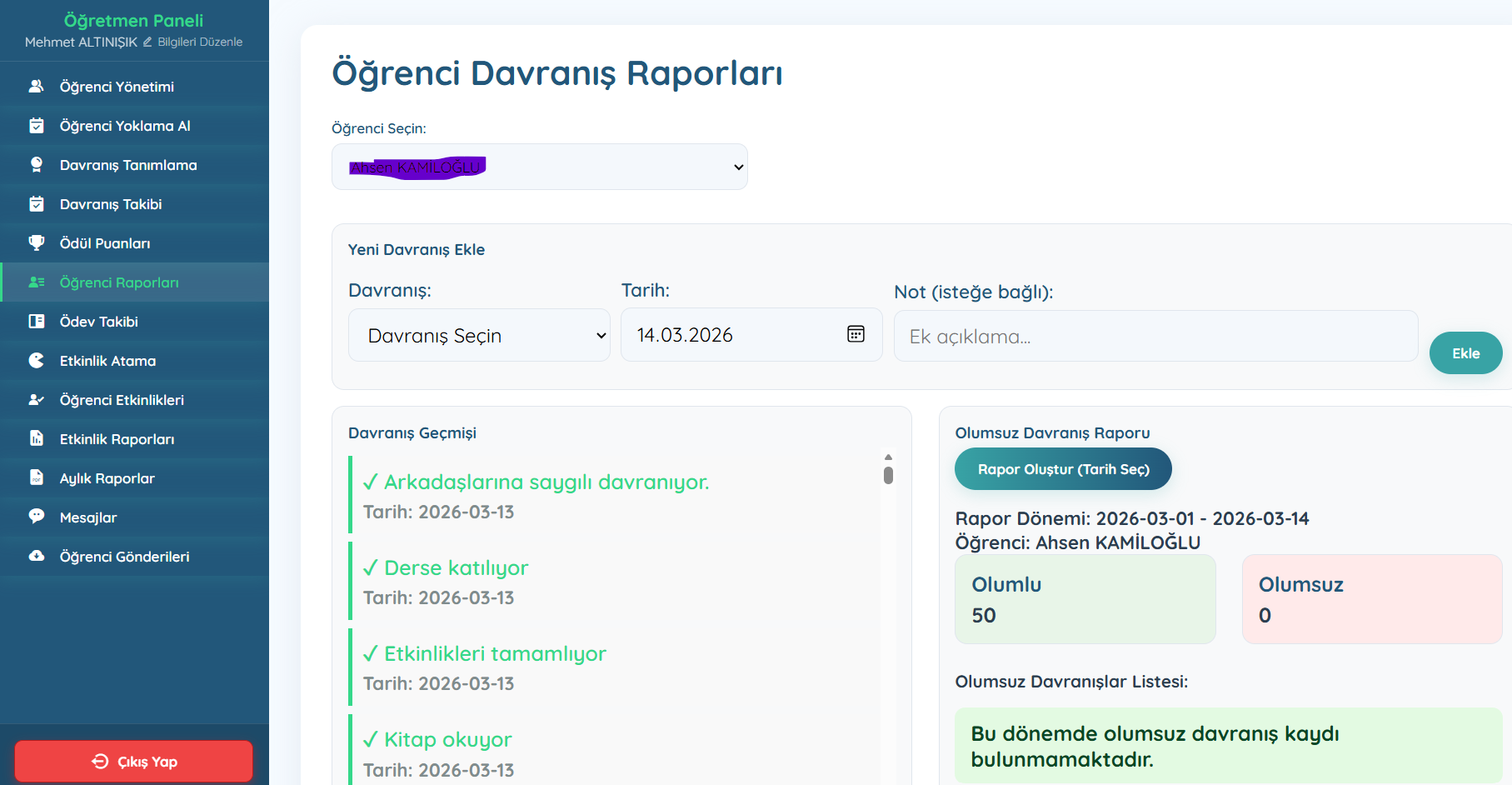This screenshot has height=785, width=1512.
Task: Click the Öğrenci Gönderileri cloud icon
Action: pos(37,556)
